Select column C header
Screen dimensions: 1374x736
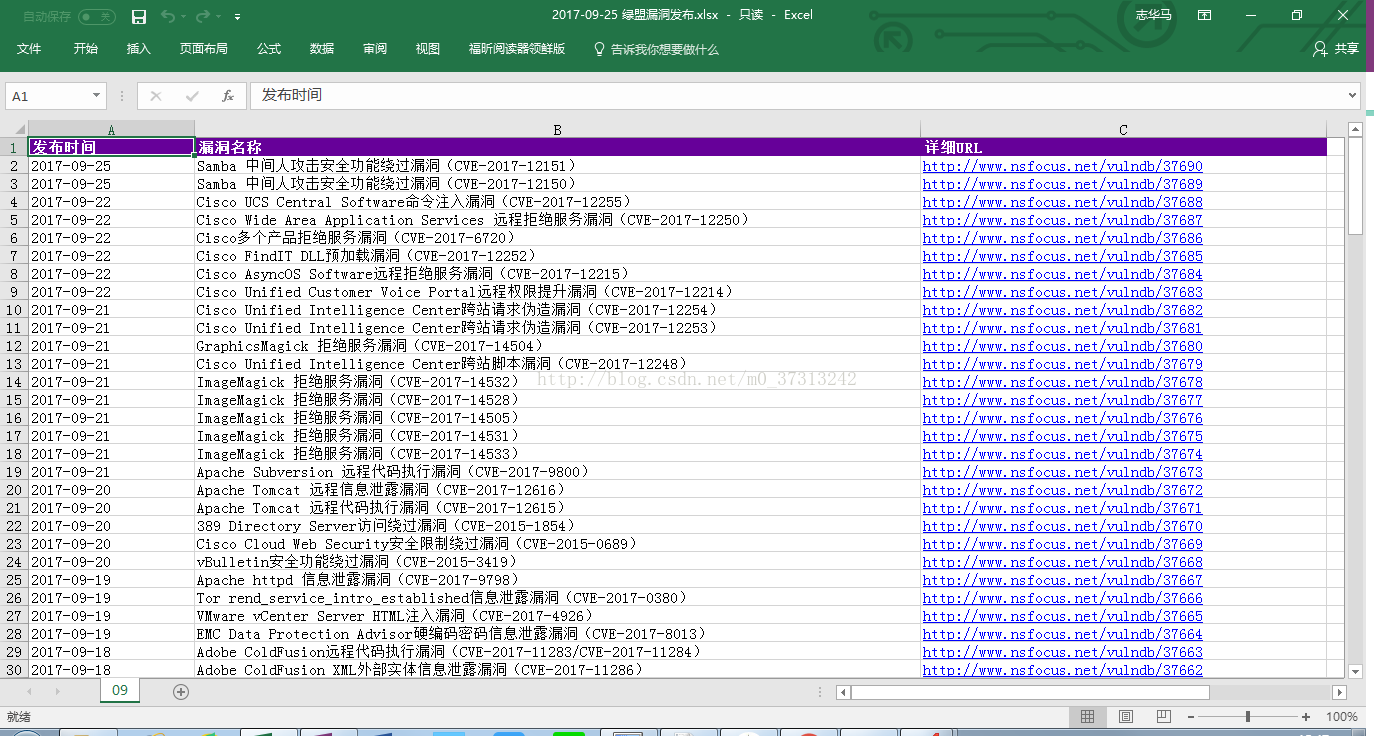(x=1123, y=130)
